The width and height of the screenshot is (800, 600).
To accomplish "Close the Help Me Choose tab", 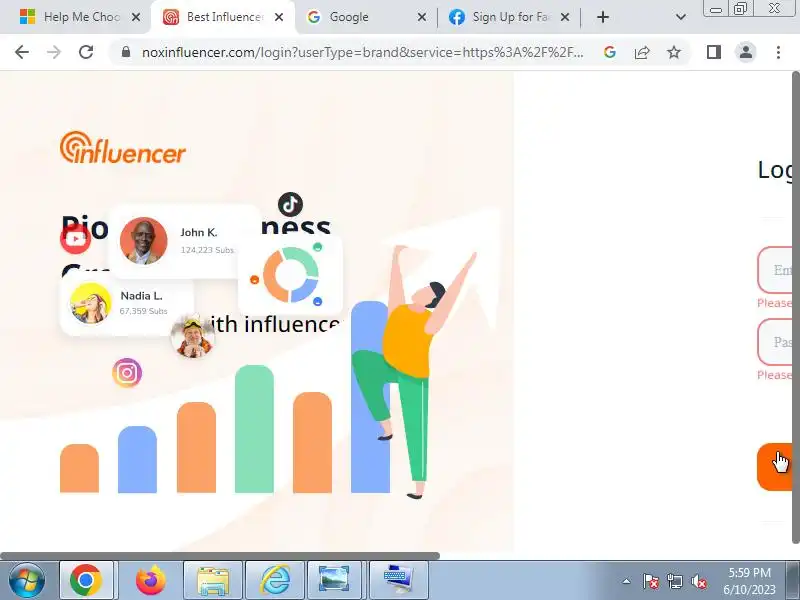I will click(x=136, y=17).
